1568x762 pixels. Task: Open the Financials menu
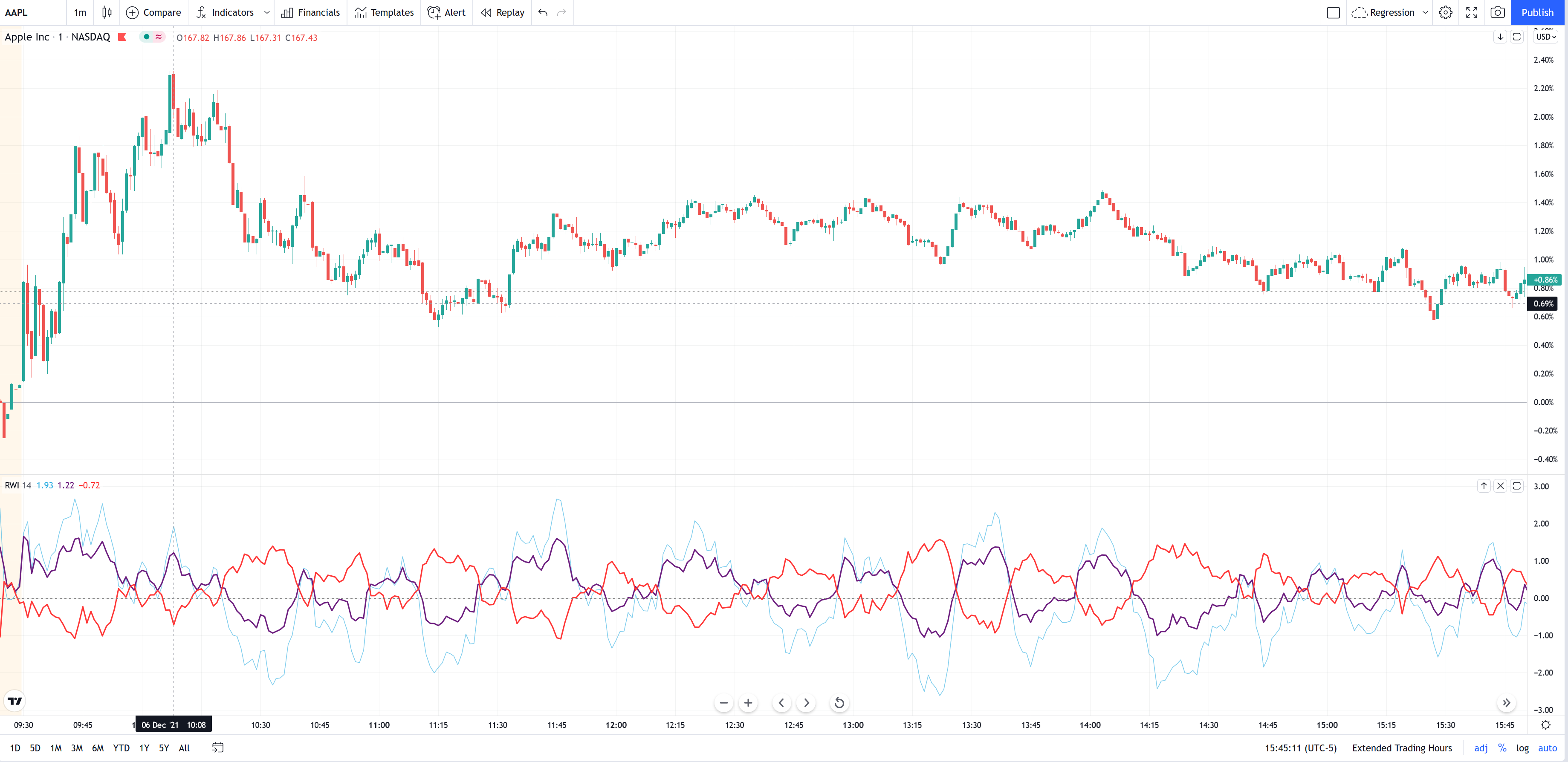[310, 12]
